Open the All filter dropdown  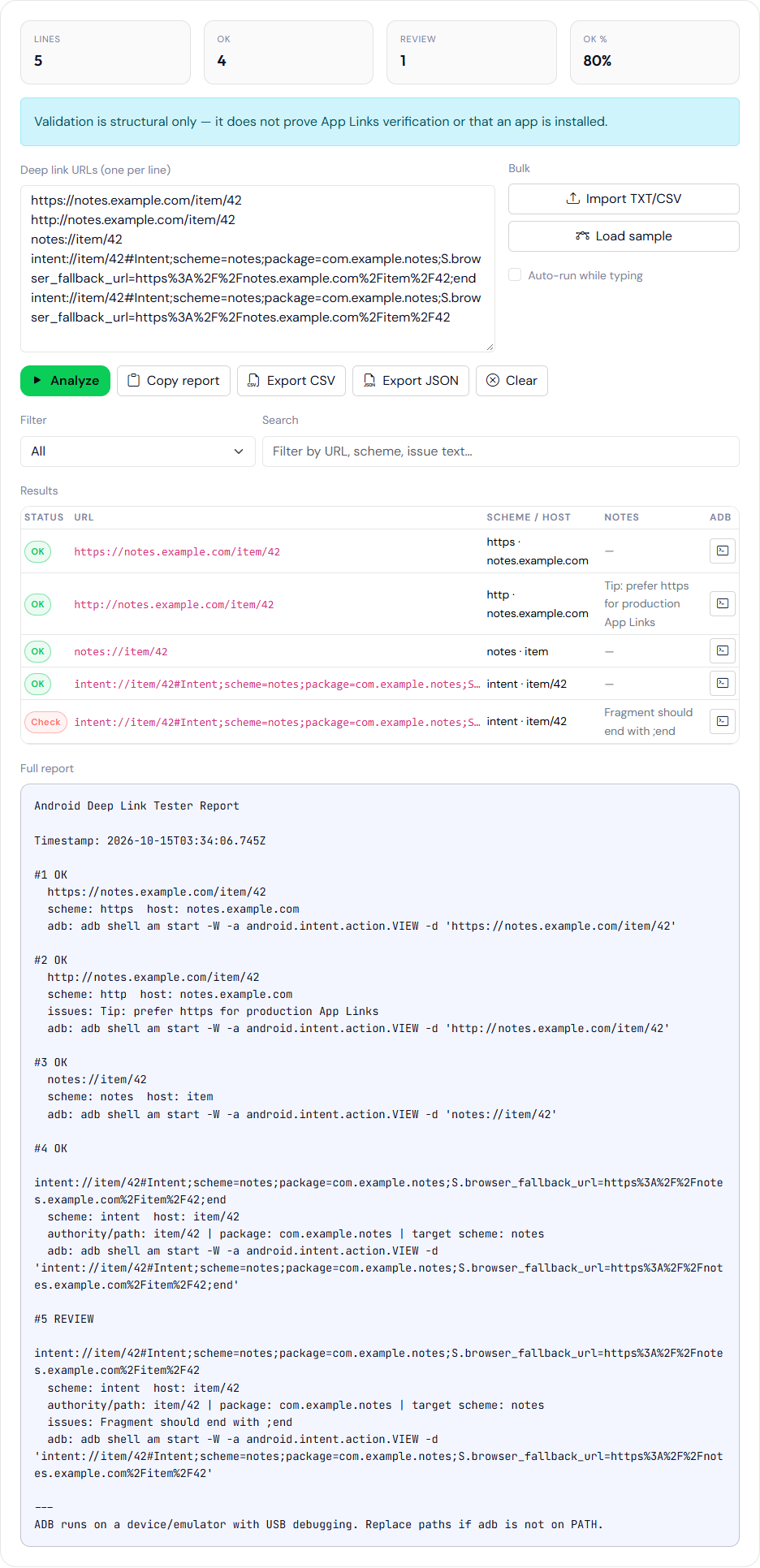coord(138,451)
